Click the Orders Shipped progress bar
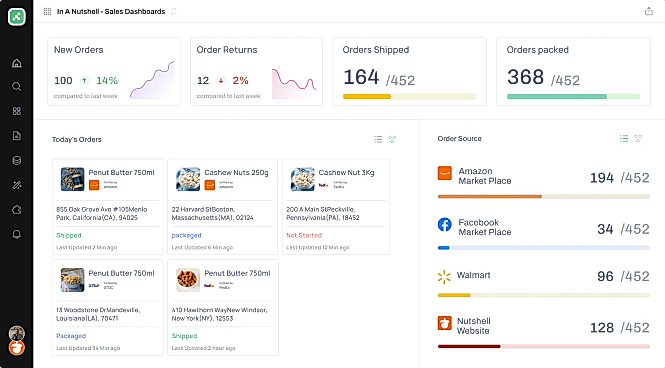The image size is (665, 368). point(409,97)
